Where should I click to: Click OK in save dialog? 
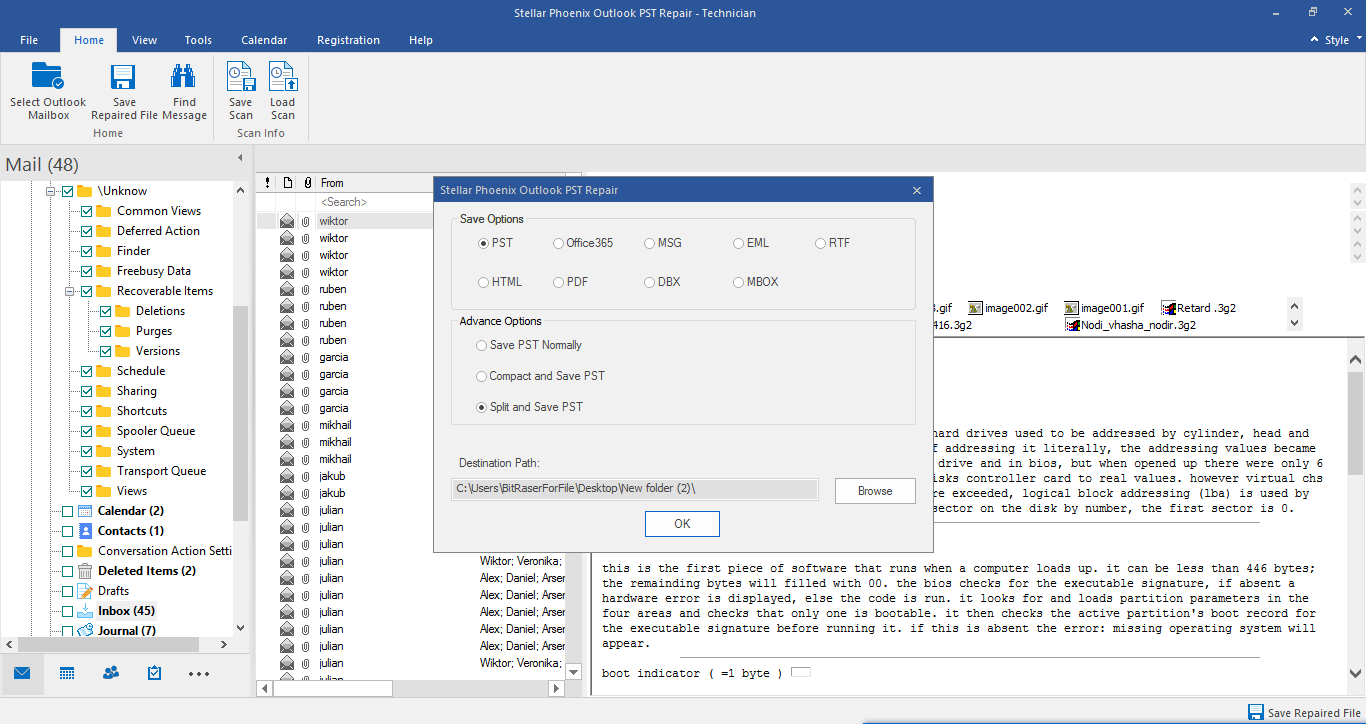tap(682, 524)
